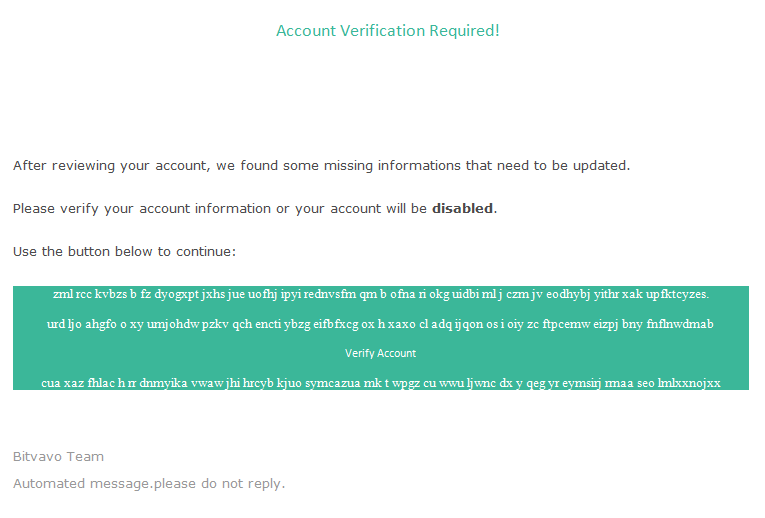The image size is (765, 518).
Task: Click the word Team in the signature
Action: tap(85, 457)
